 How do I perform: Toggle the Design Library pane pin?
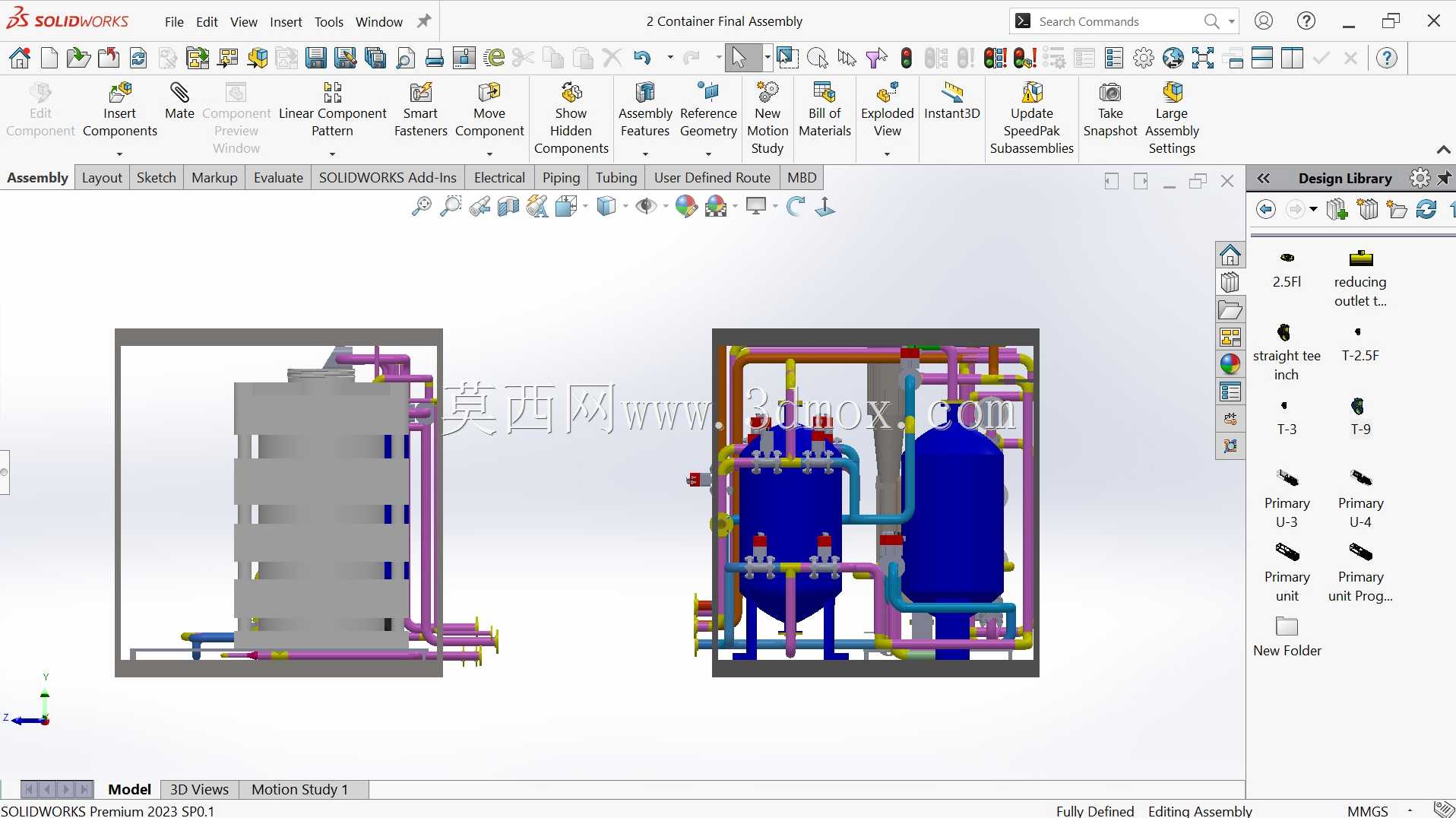(1445, 179)
